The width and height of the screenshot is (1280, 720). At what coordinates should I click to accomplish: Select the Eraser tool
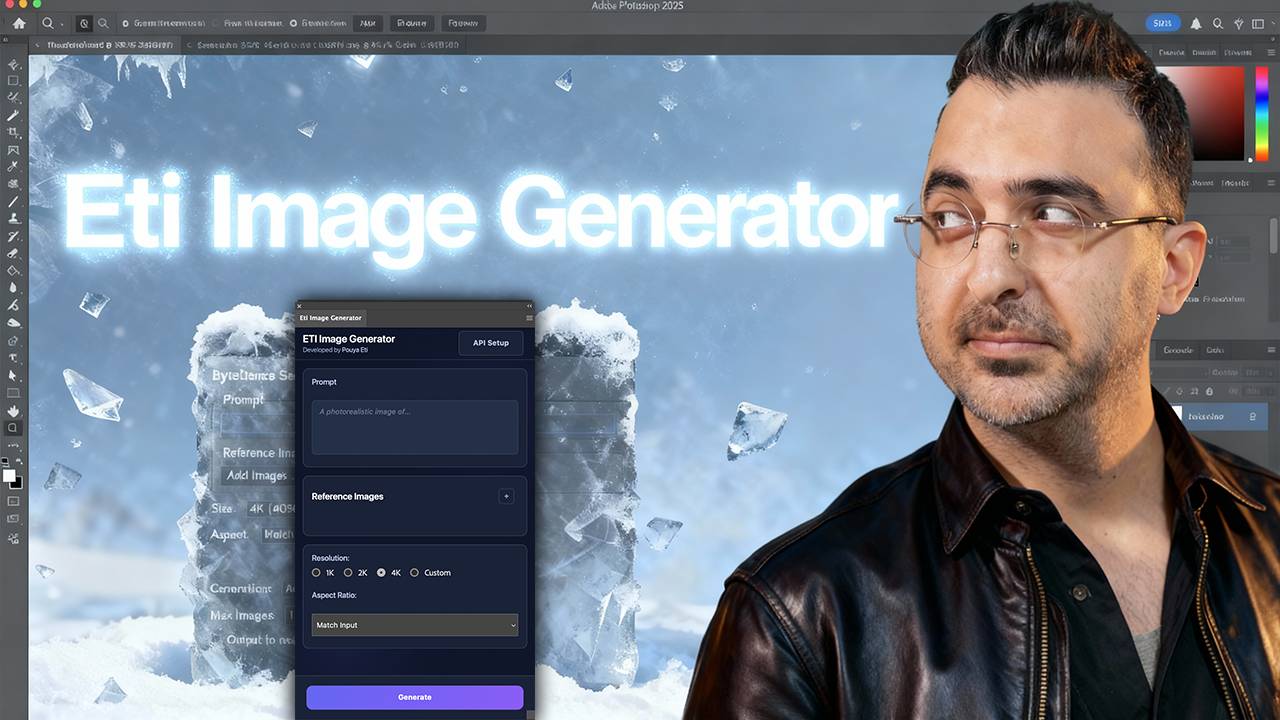[x=14, y=253]
